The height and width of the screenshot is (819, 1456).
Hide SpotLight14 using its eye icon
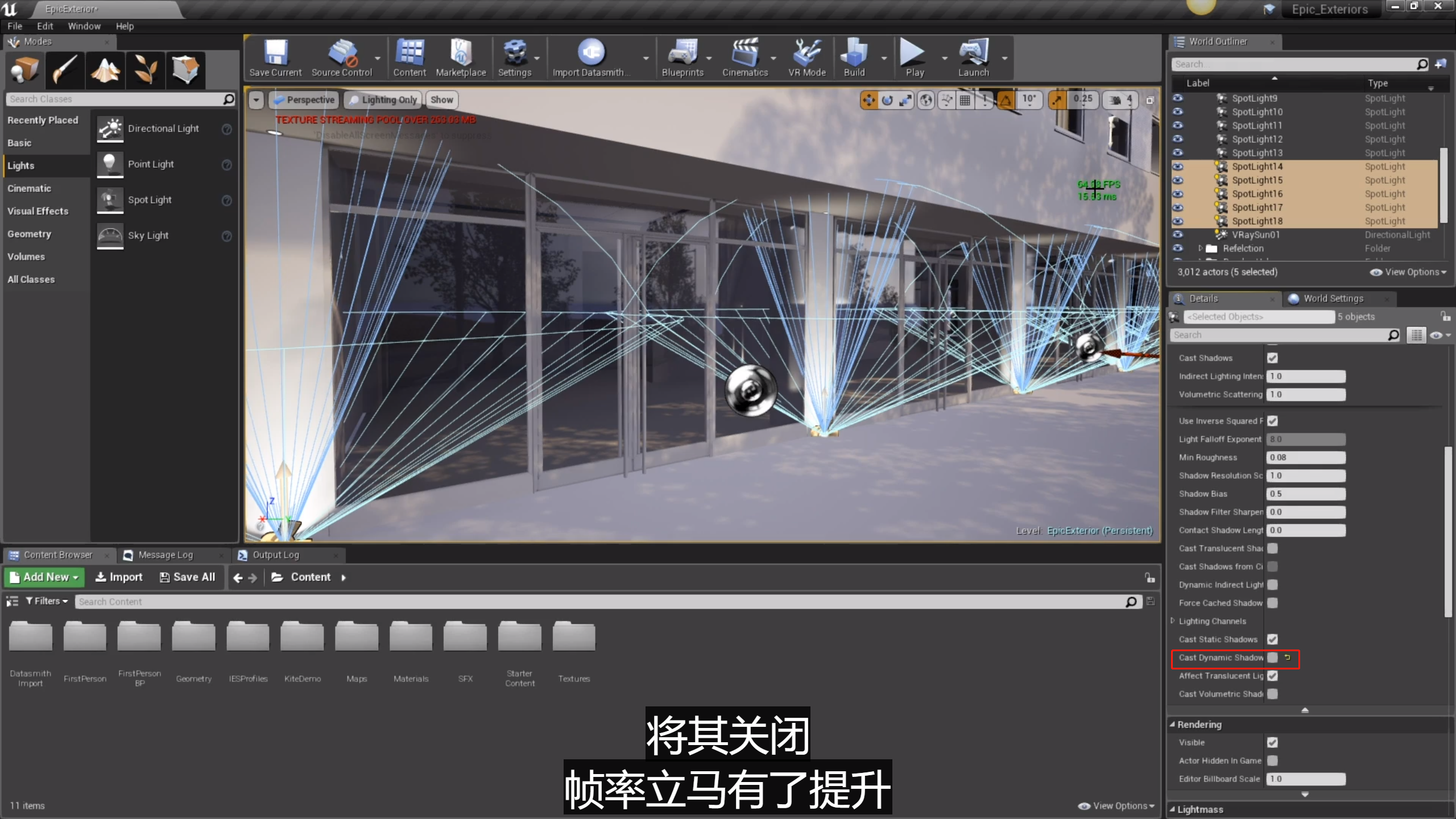coord(1178,167)
